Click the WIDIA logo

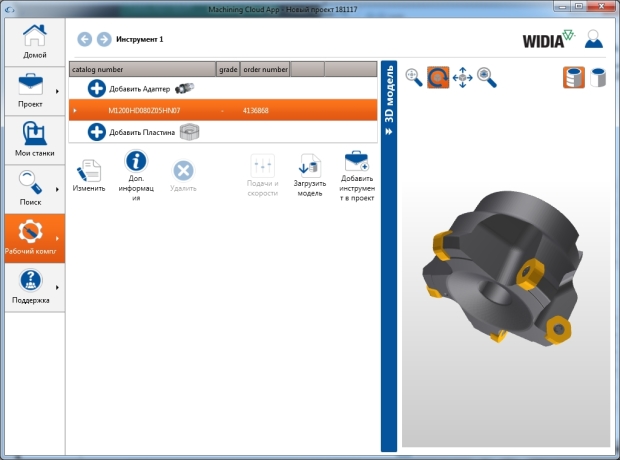coord(548,39)
